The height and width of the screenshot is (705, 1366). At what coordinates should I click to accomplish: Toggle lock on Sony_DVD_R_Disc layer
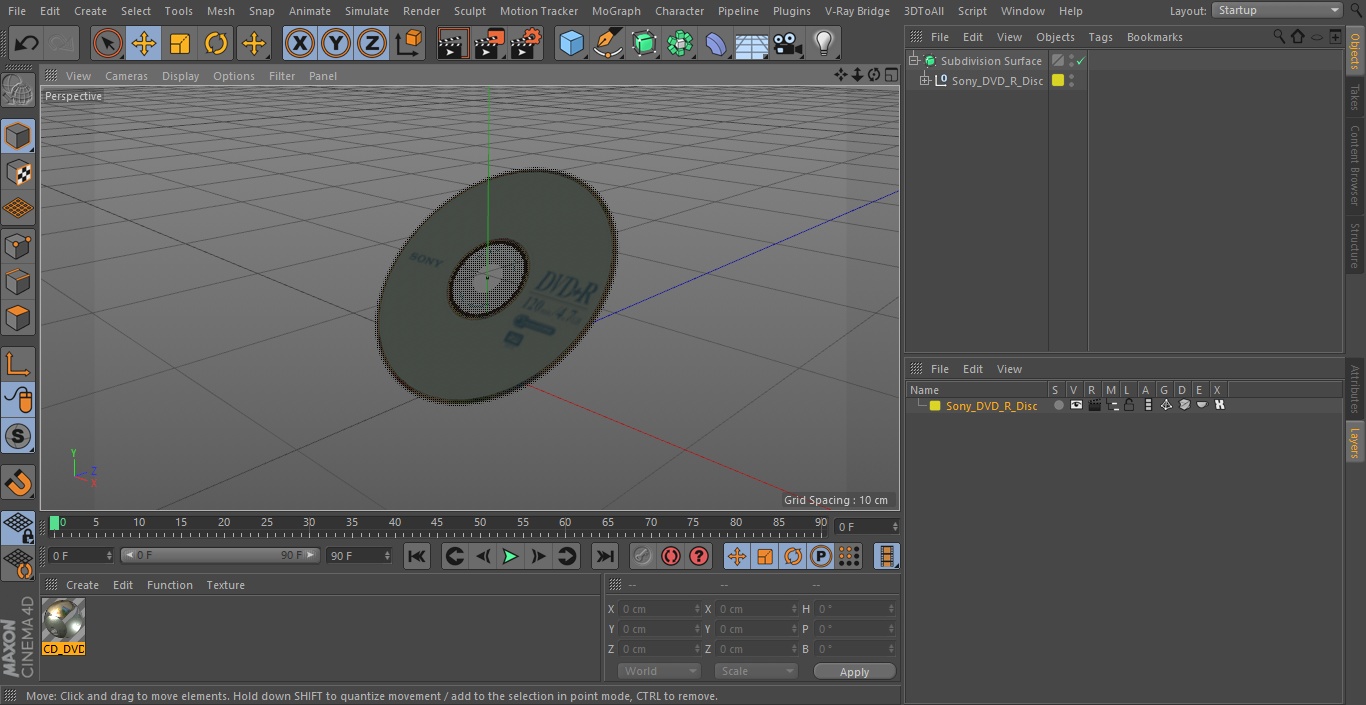pos(1129,406)
